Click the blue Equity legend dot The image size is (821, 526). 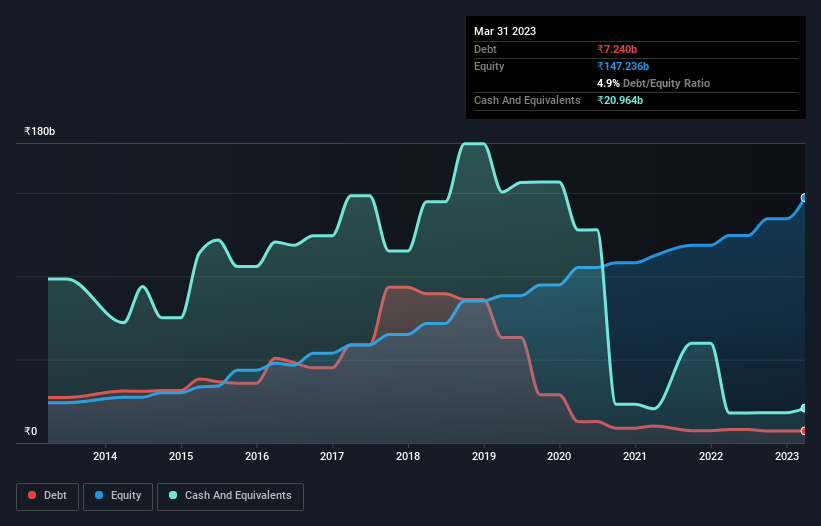point(99,495)
